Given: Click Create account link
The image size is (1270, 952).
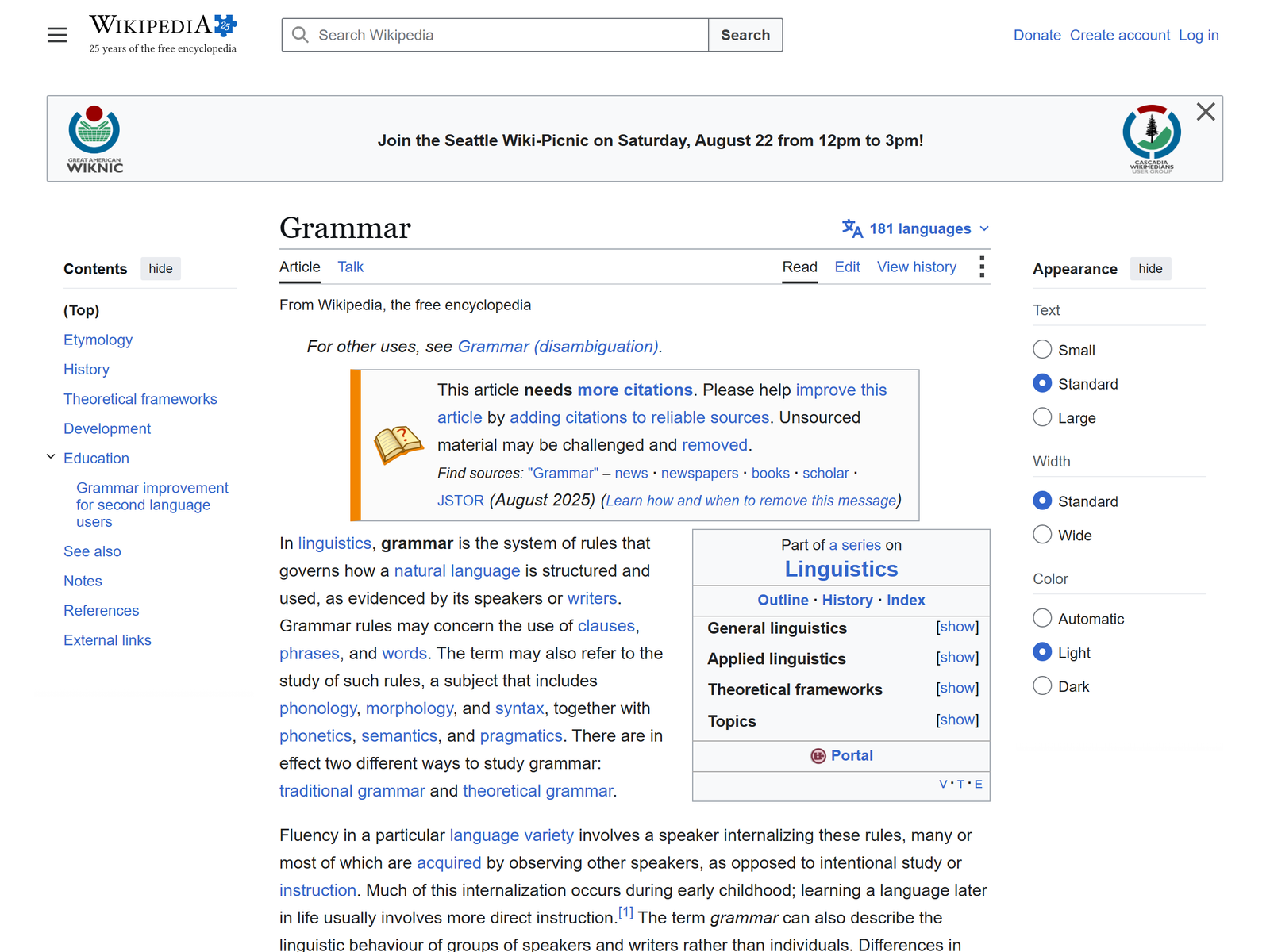Looking at the screenshot, I should coord(1119,35).
